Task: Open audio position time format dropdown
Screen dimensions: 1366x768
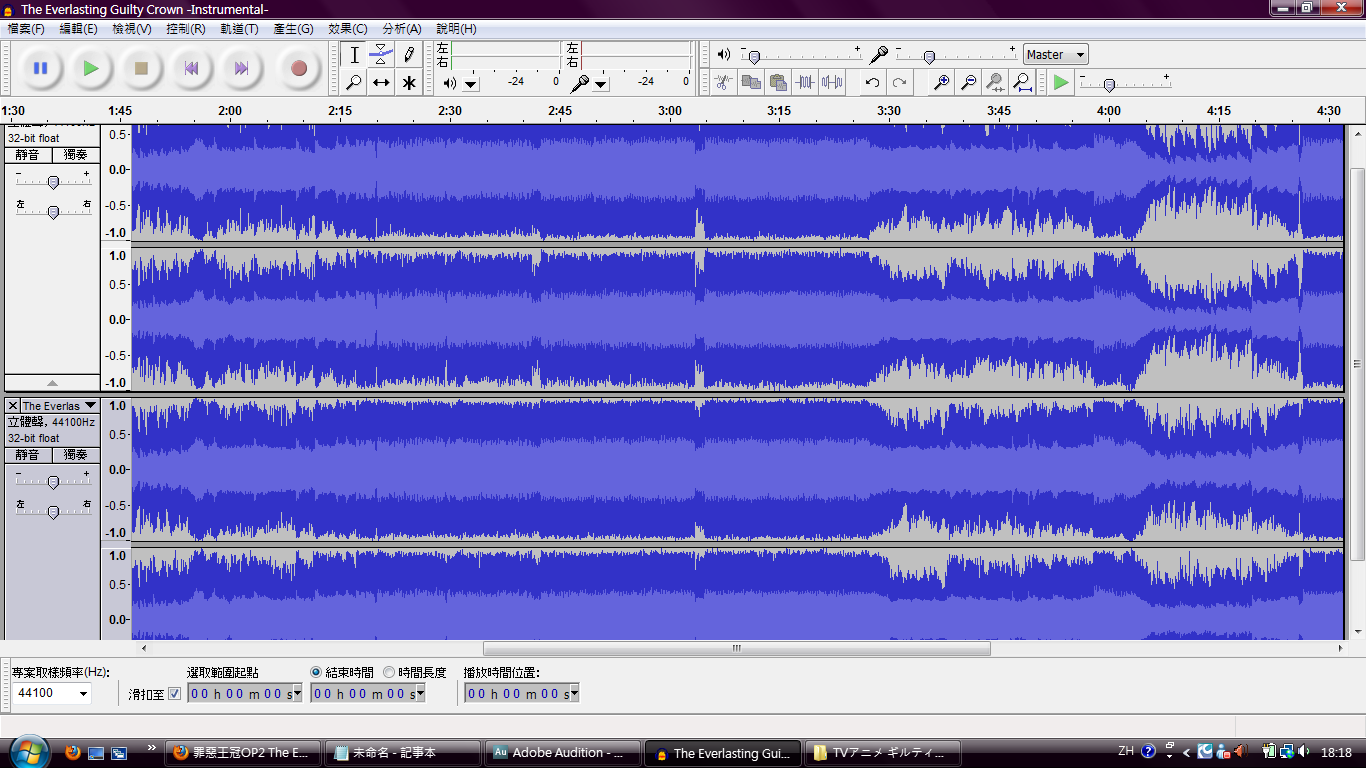Action: [574, 693]
